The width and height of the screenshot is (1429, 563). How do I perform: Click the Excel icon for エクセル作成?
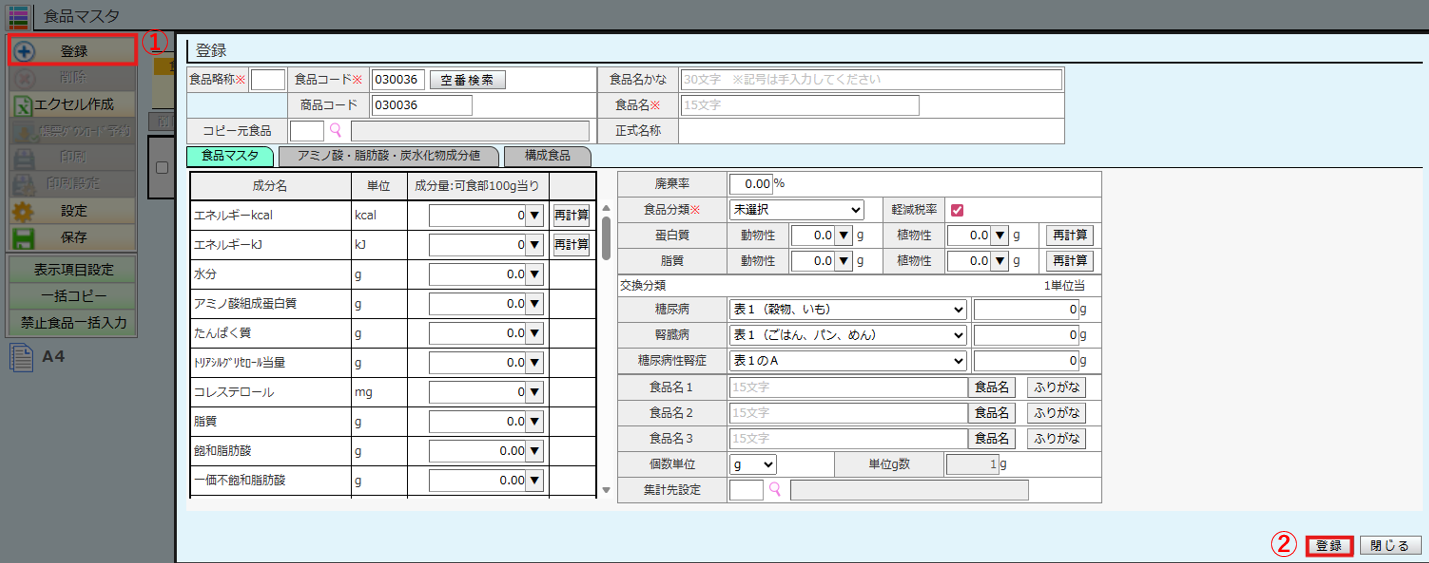[x=22, y=104]
